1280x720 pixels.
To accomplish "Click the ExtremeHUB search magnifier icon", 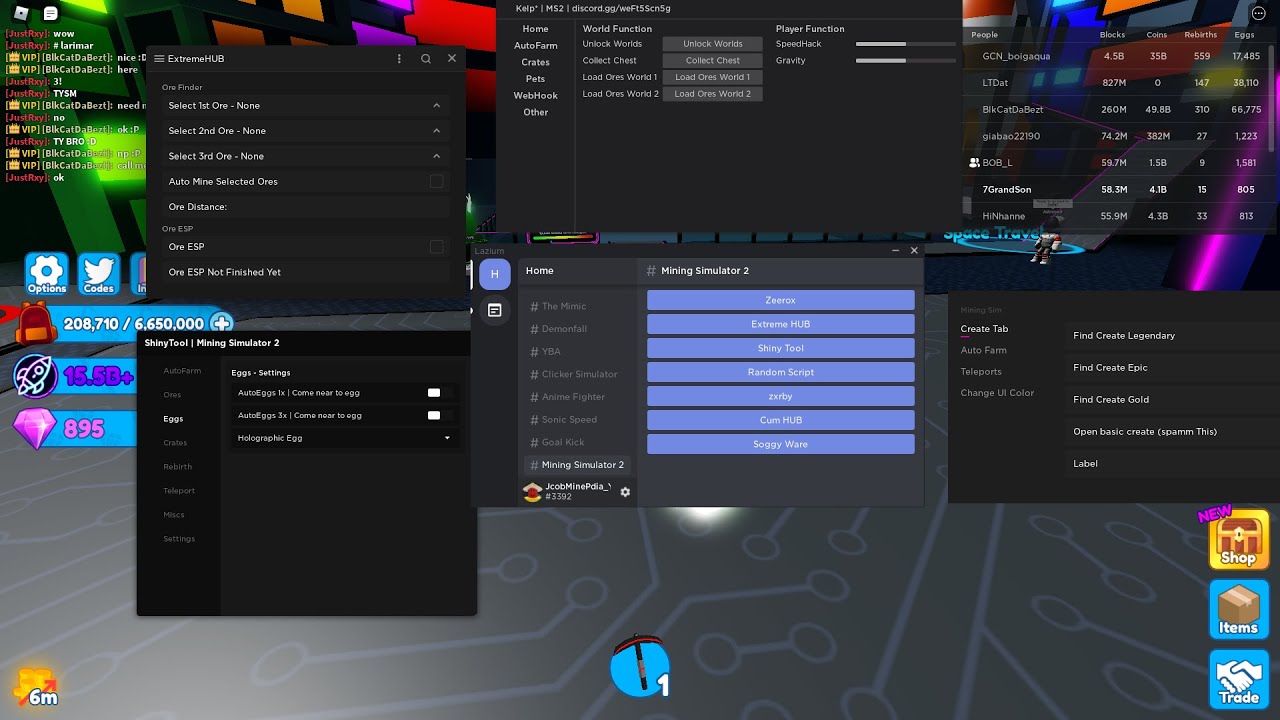I will pyautogui.click(x=426, y=59).
